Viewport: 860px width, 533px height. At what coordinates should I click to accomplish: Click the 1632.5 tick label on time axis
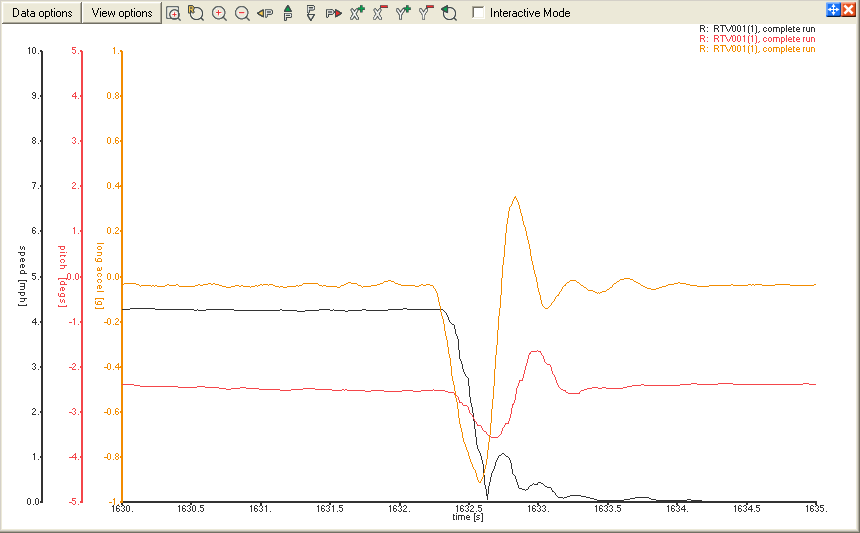click(469, 508)
